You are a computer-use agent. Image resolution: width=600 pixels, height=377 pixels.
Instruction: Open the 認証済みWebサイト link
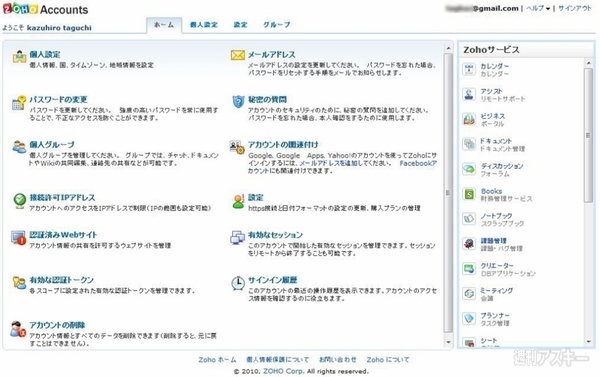pyautogui.click(x=63, y=235)
